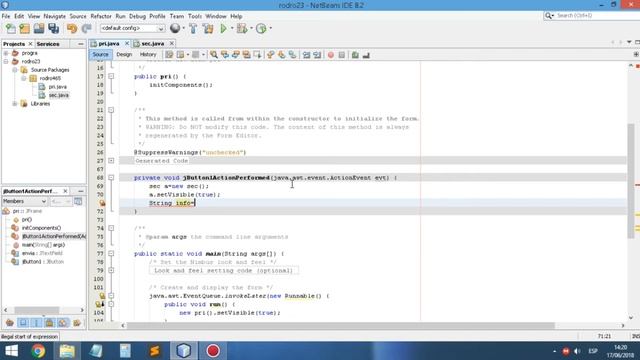Expand the Libraries node

tap(15, 104)
